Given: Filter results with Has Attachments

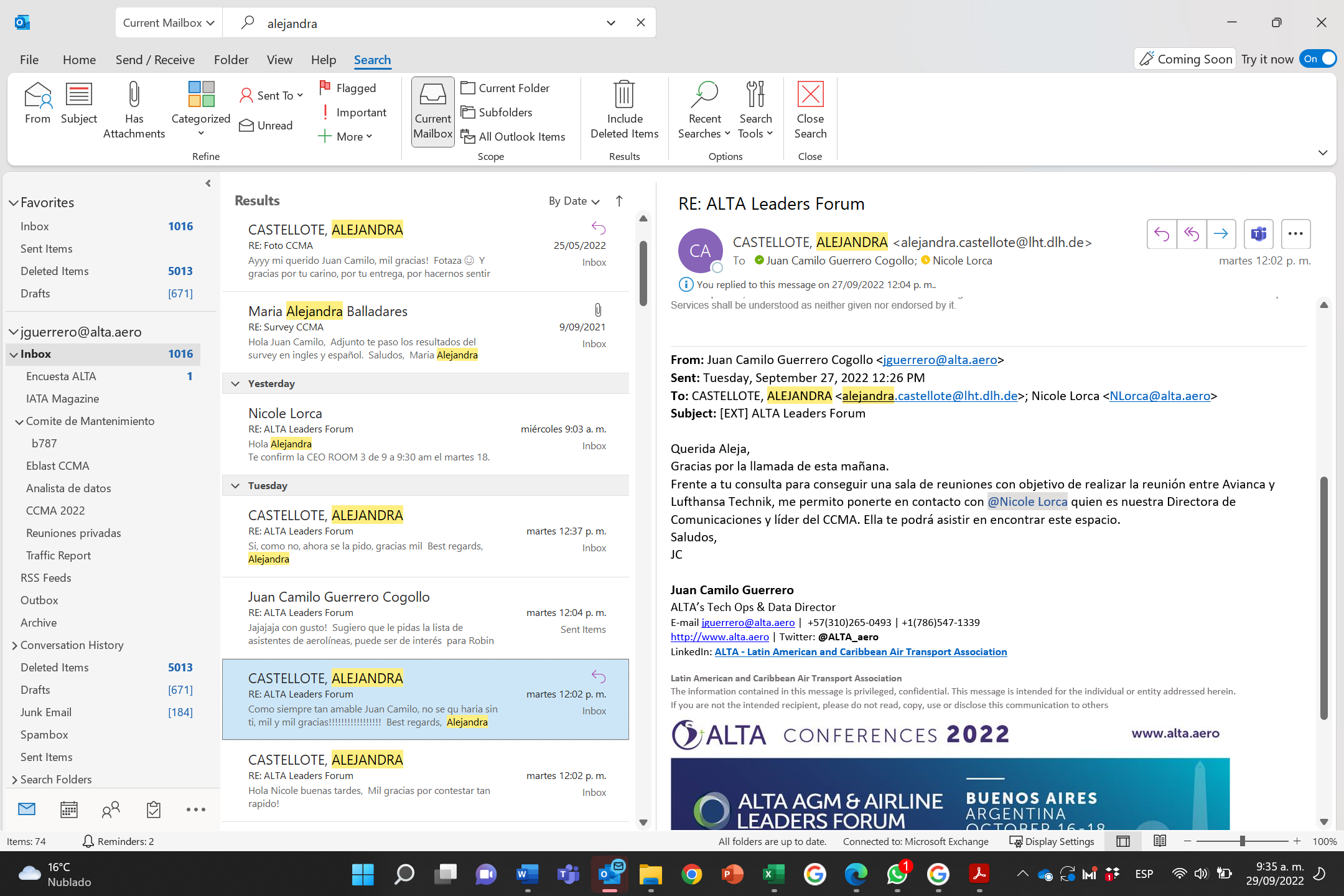Looking at the screenshot, I should point(134,110).
